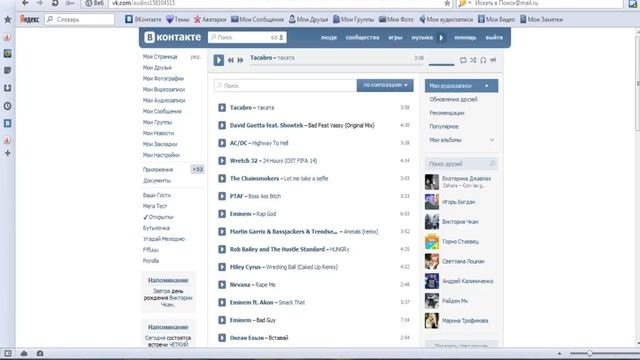The height and width of the screenshot is (360, 640).
Task: Open люди in the header menu
Action: [x=329, y=38]
